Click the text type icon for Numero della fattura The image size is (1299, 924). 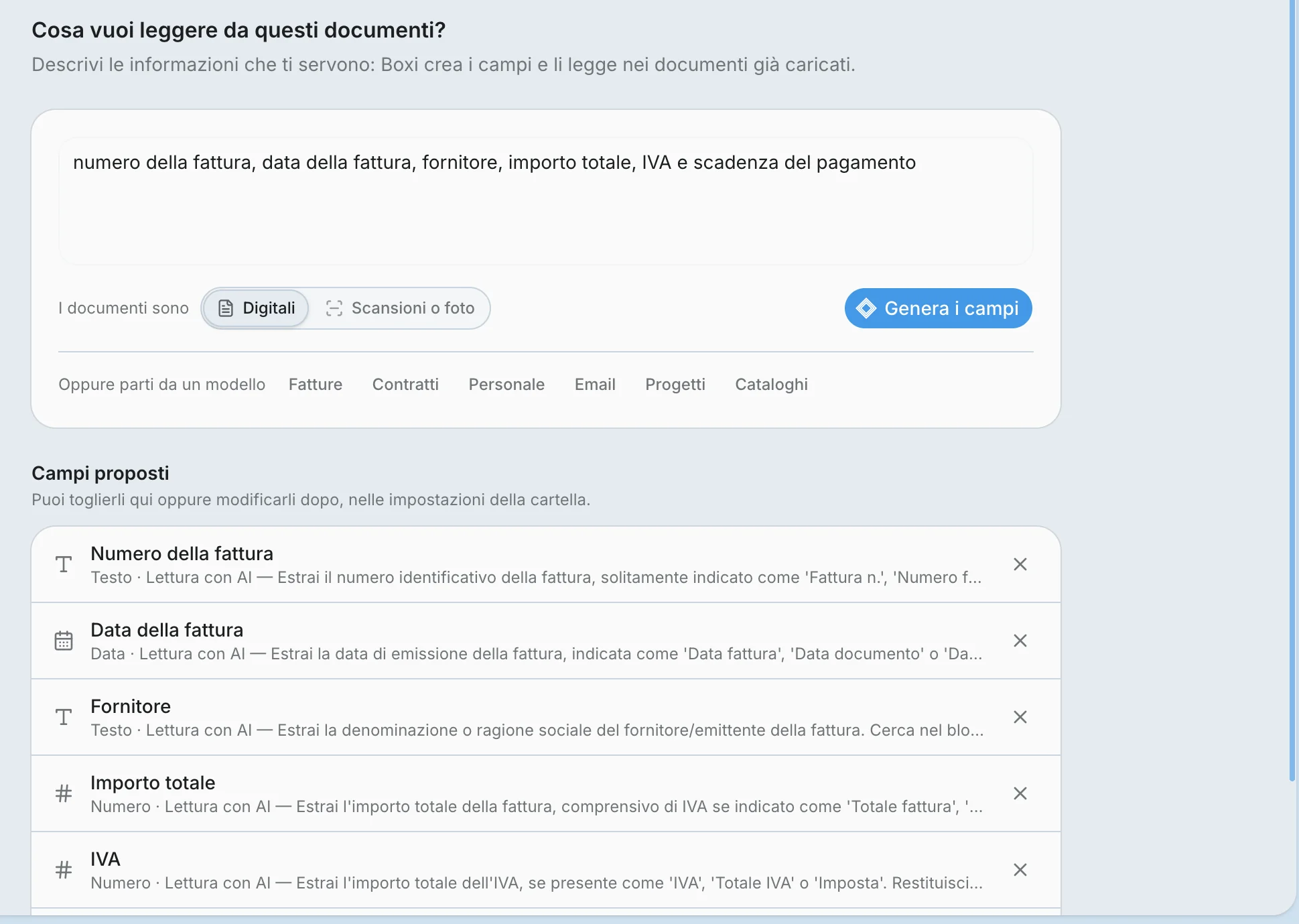pos(64,564)
